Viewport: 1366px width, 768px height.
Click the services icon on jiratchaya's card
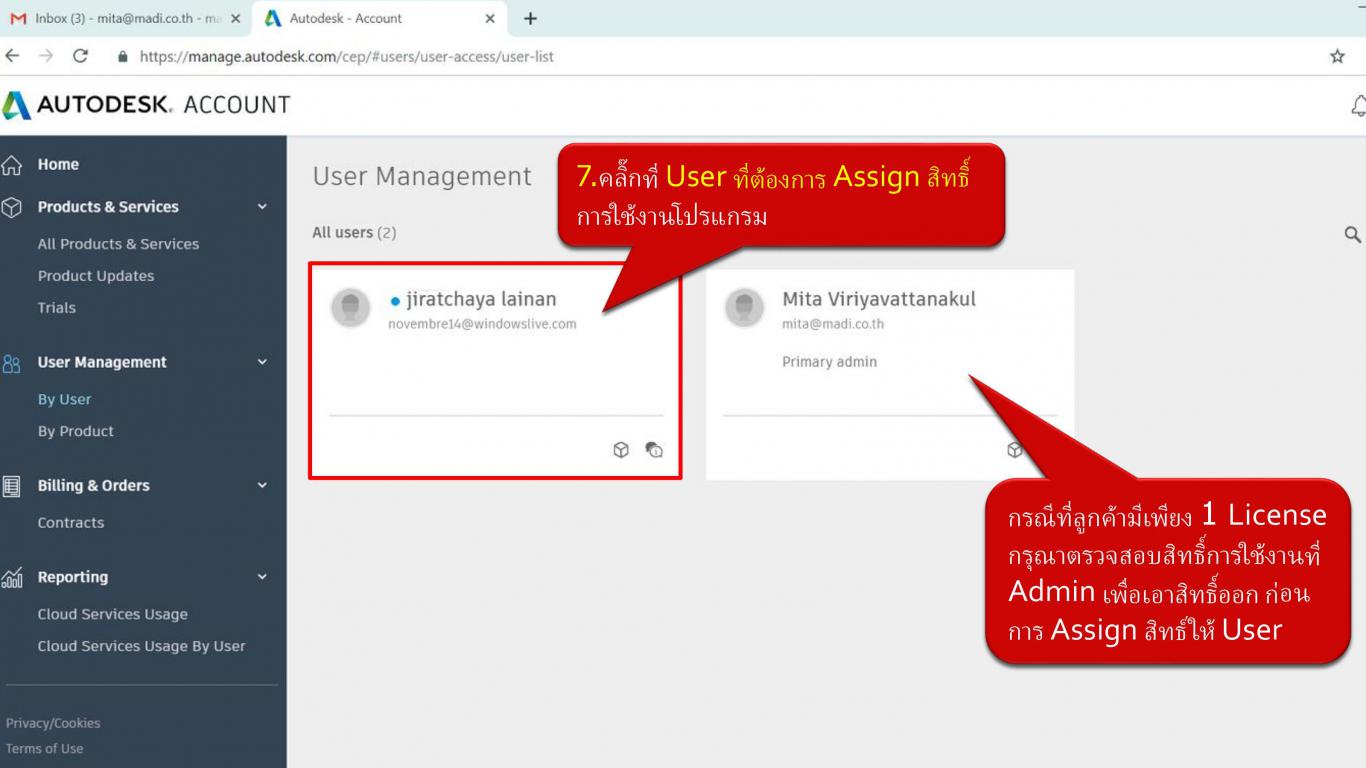point(654,450)
